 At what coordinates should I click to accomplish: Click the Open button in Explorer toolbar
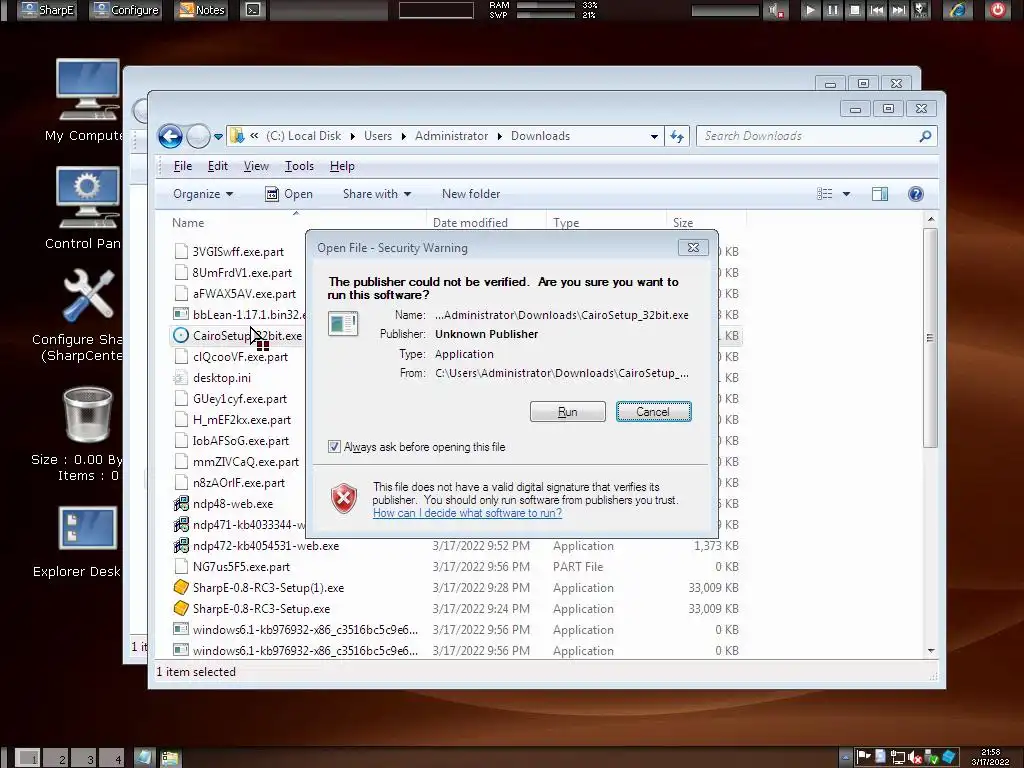(x=289, y=194)
